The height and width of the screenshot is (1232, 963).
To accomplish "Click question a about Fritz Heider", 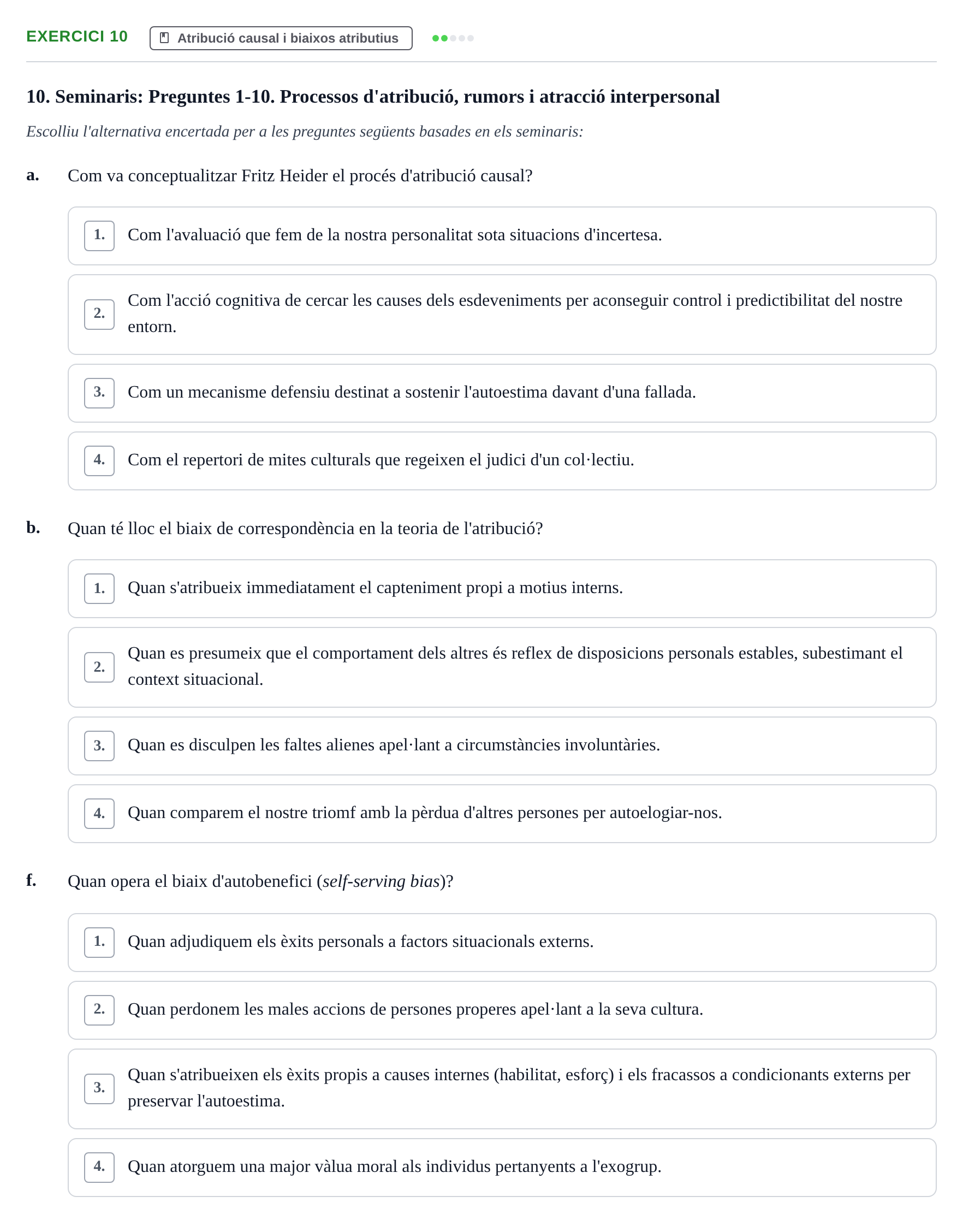I will [300, 176].
